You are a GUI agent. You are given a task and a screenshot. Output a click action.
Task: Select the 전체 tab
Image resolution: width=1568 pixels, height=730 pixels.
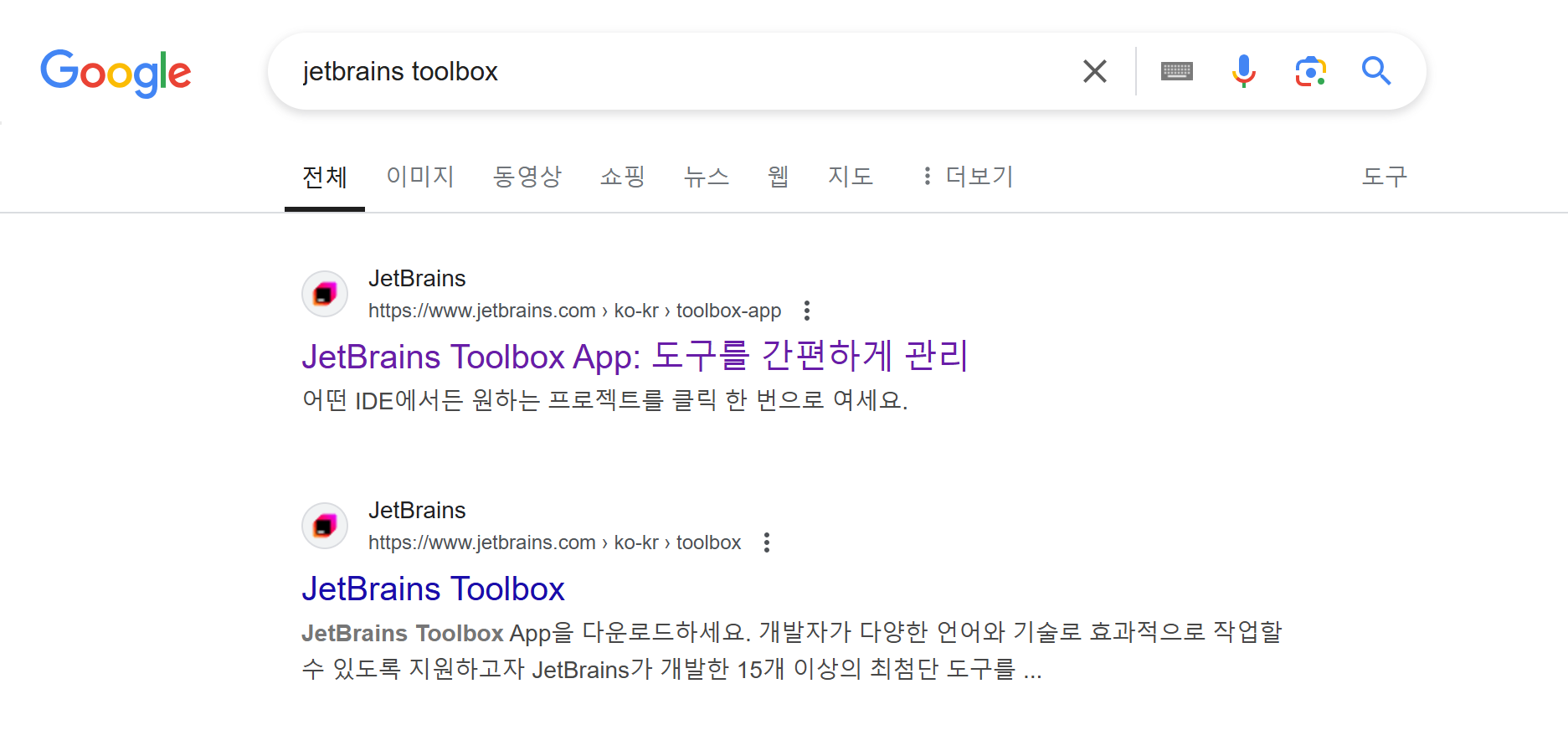click(x=325, y=177)
